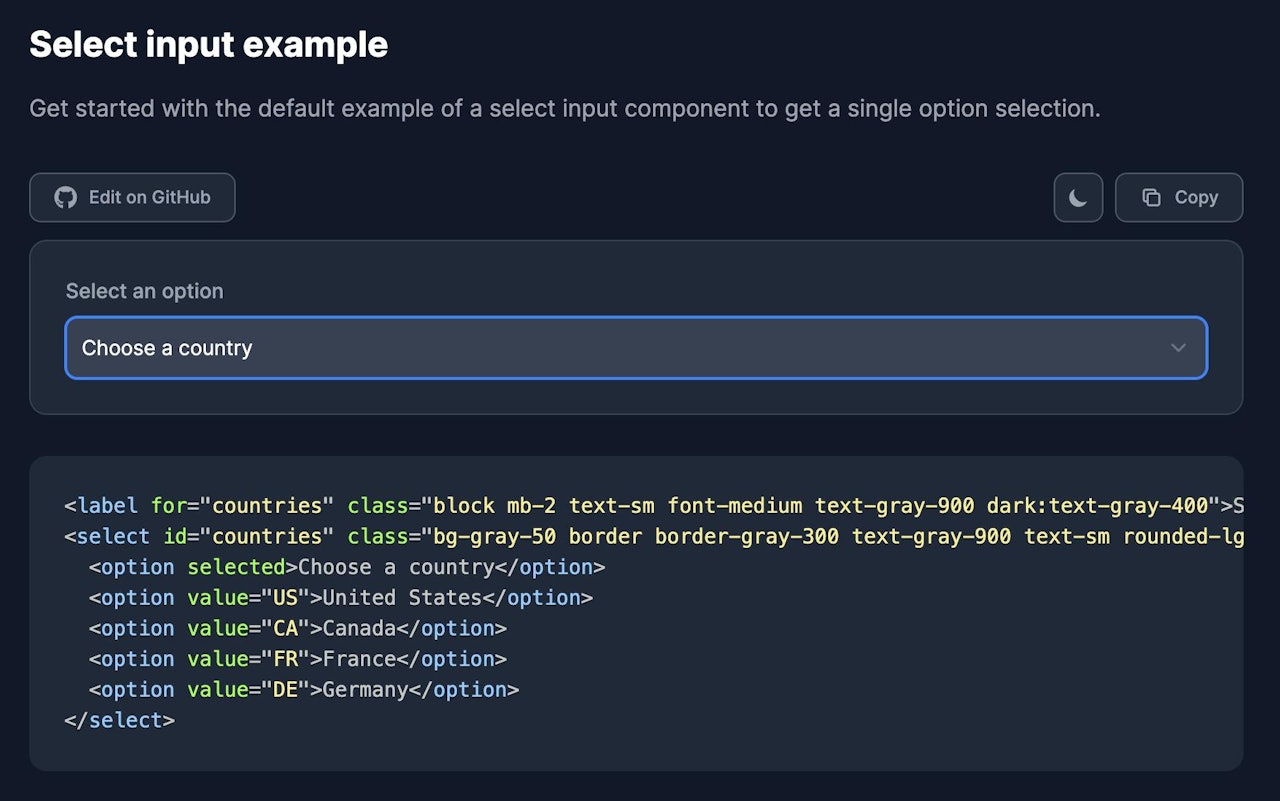
Task: Click the GitHub logo icon
Action: tap(65, 197)
